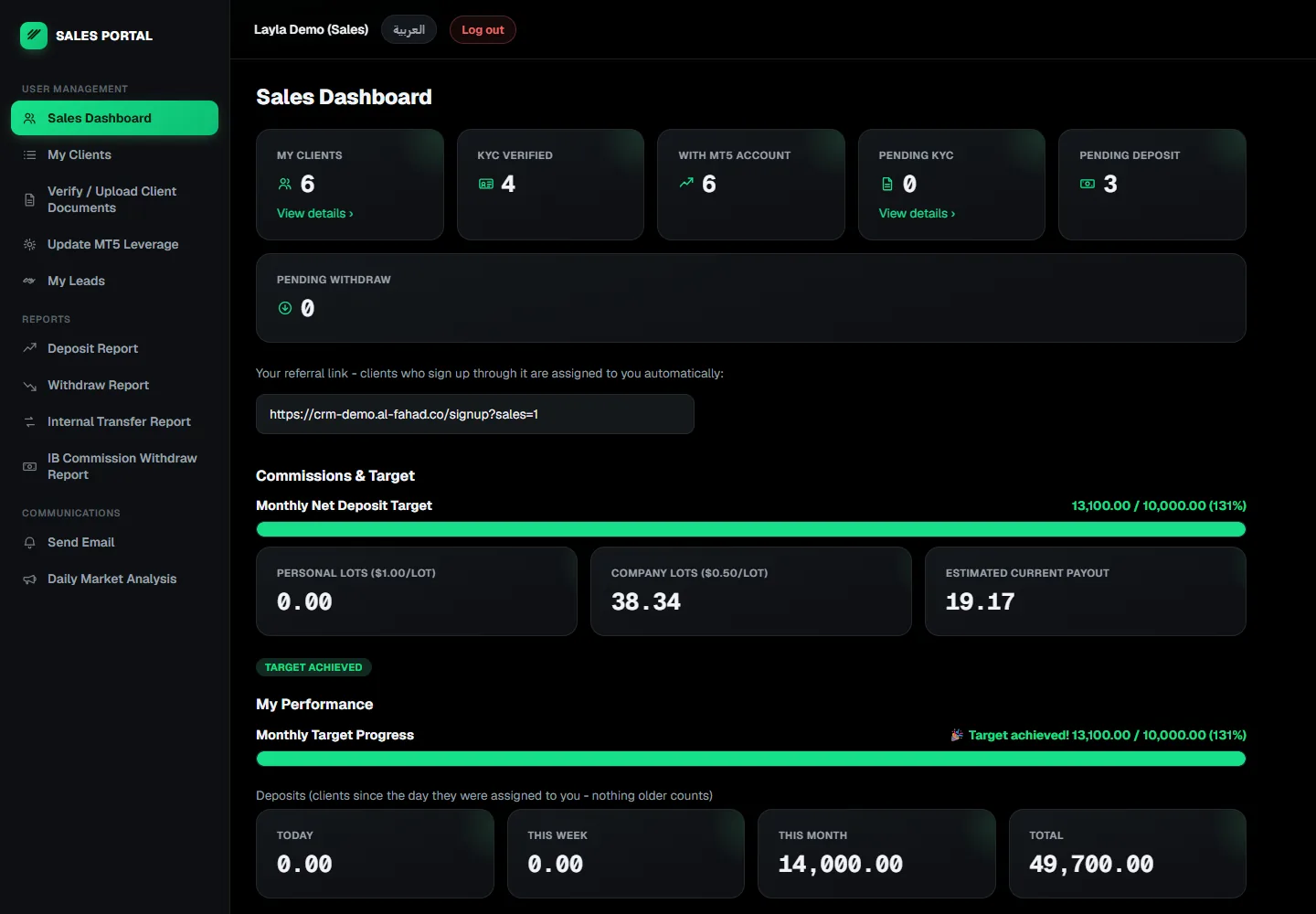Viewport: 1316px width, 914px height.
Task: Click the Send Email bell icon
Action: (29, 542)
